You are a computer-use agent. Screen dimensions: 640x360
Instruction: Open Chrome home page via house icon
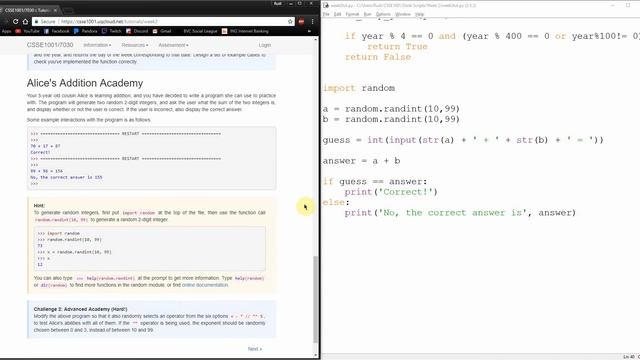[x=25, y=21]
